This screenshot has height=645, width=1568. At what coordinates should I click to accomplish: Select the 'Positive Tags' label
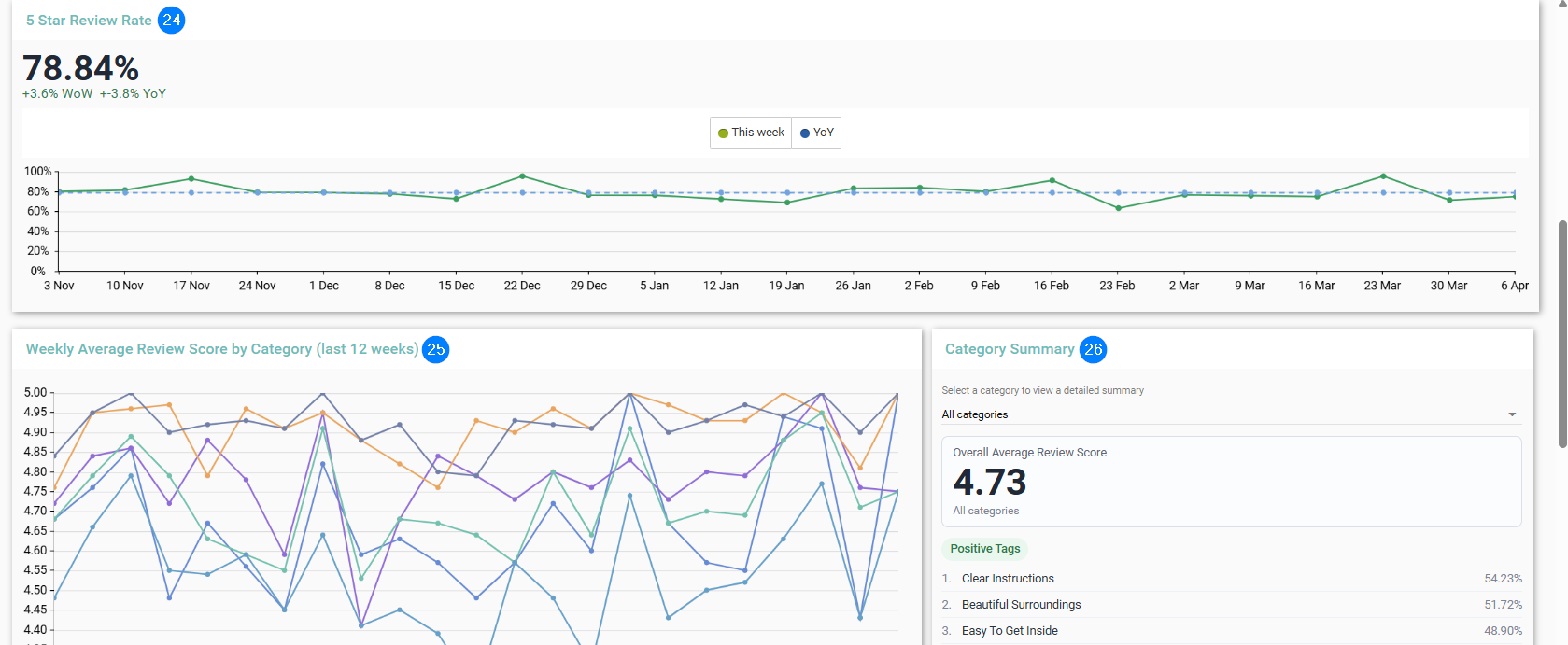click(985, 549)
